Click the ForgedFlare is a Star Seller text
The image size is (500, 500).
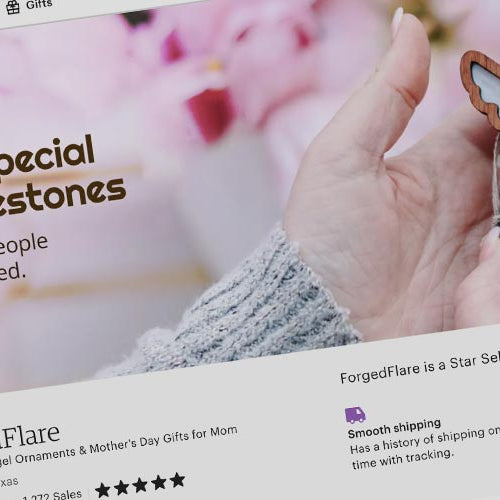click(x=420, y=366)
